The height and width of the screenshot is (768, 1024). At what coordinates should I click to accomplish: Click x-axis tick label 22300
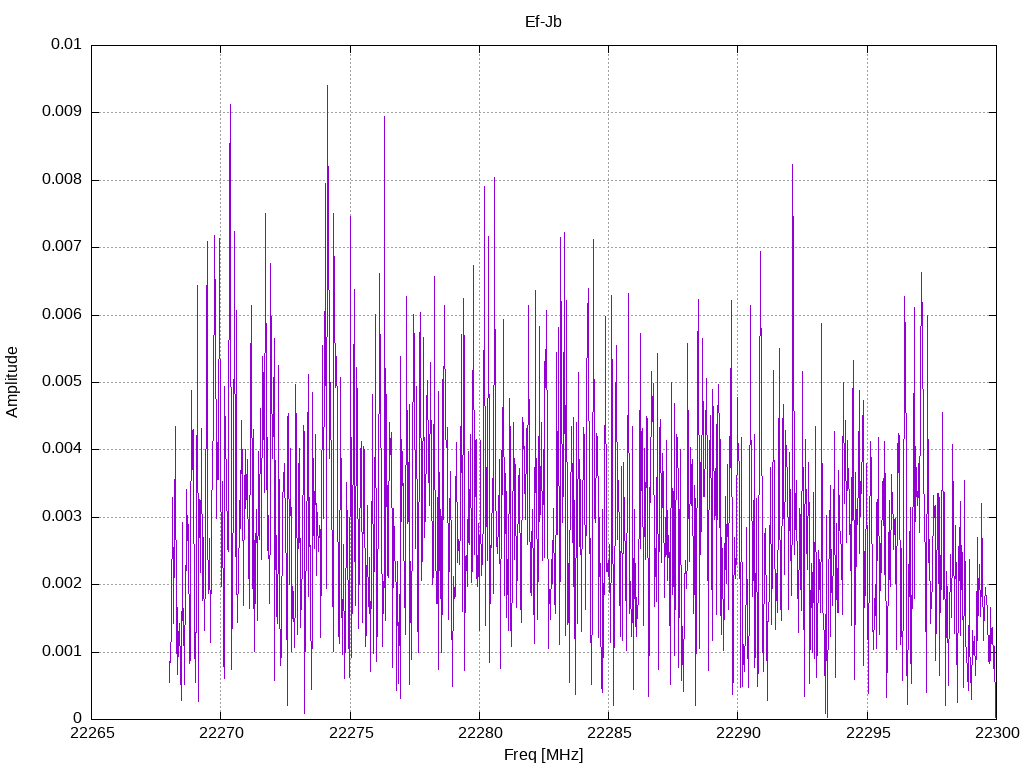tap(997, 733)
